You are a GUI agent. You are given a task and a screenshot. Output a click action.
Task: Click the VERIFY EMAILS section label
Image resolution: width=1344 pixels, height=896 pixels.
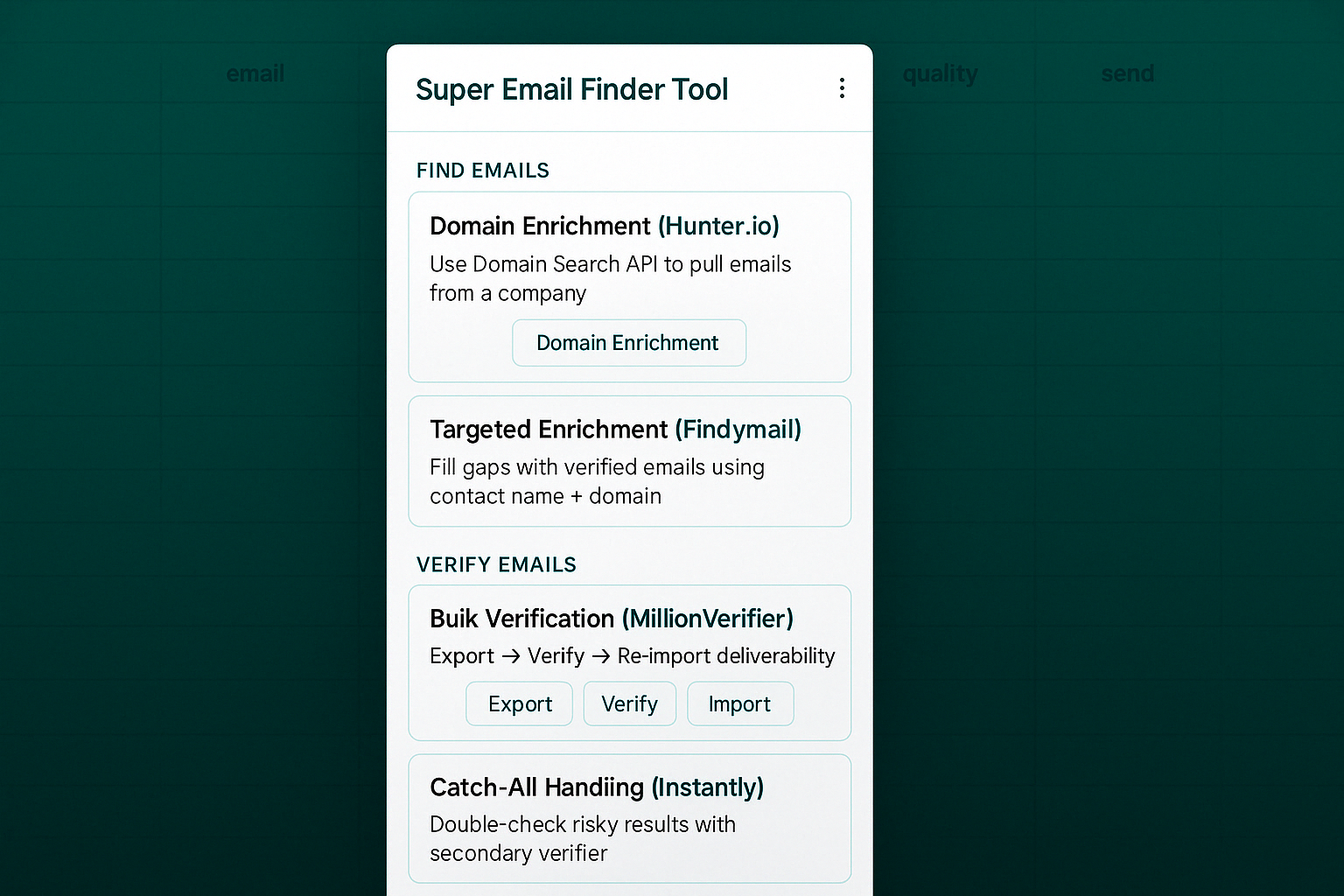click(x=496, y=565)
